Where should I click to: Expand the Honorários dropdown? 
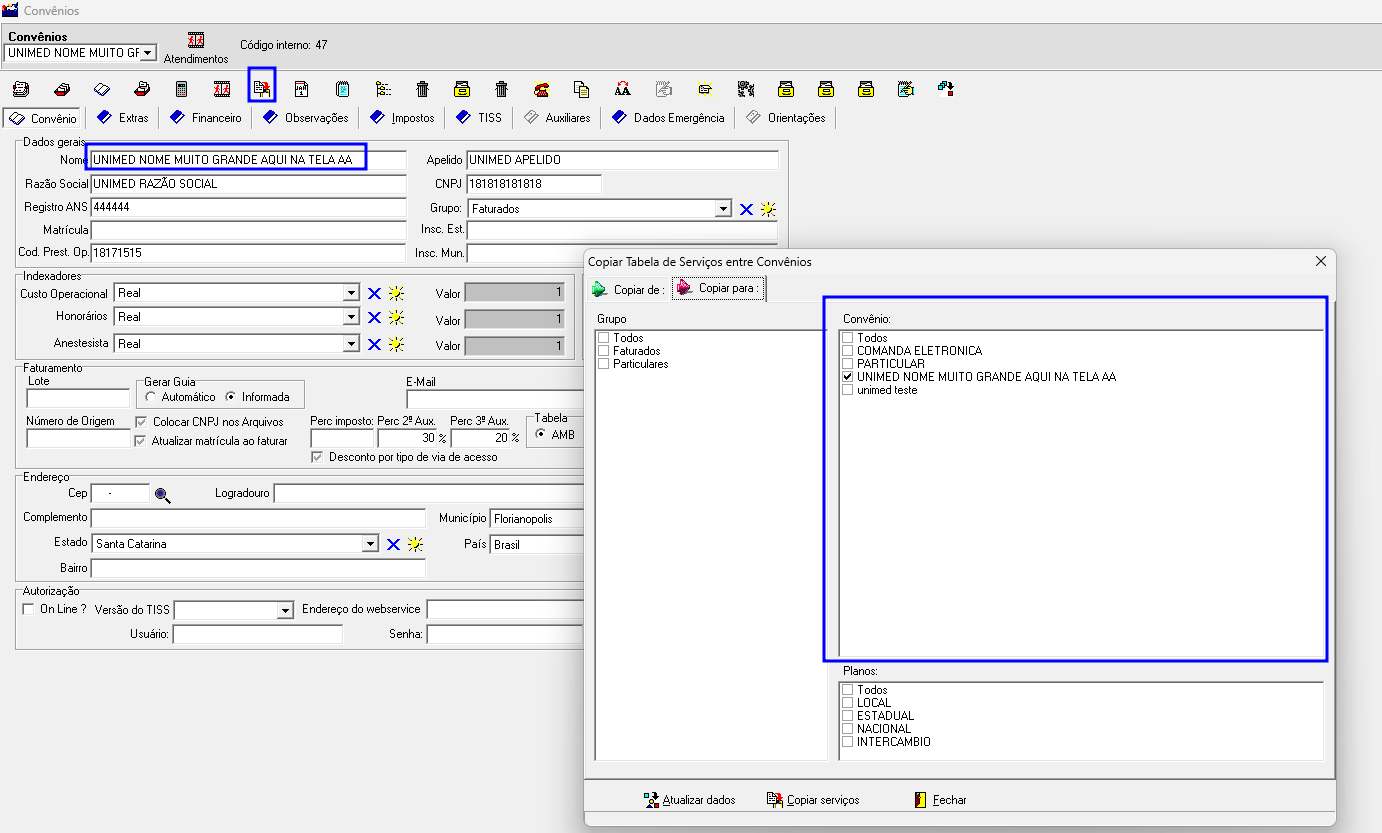pos(351,317)
